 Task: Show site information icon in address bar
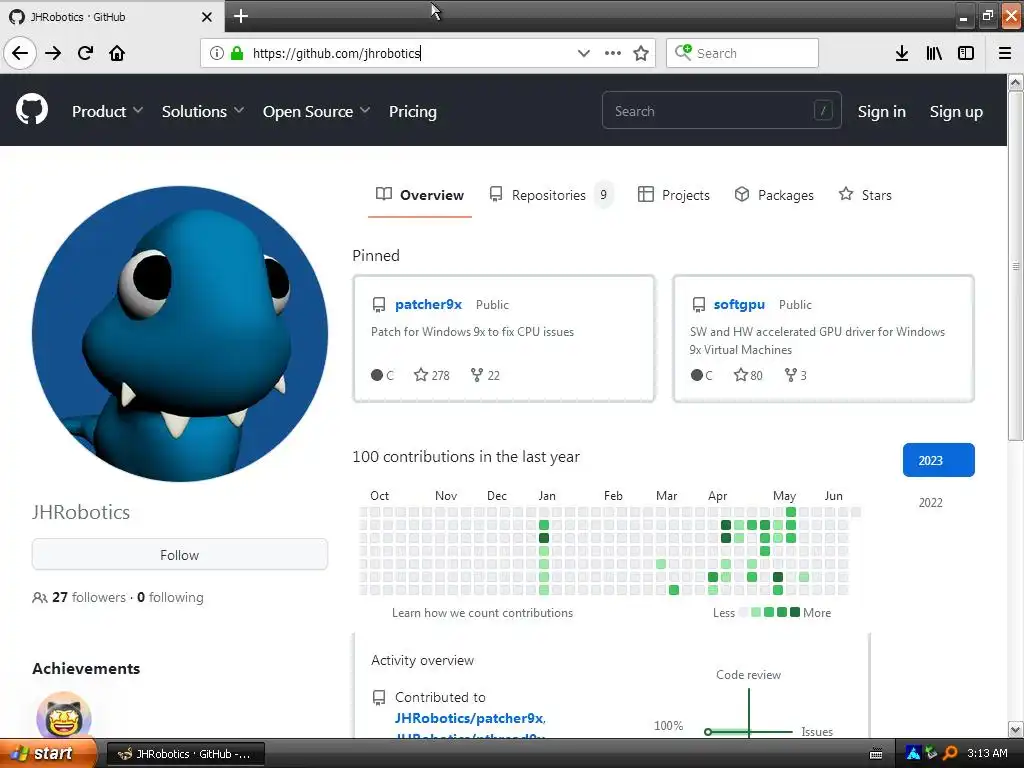point(217,53)
